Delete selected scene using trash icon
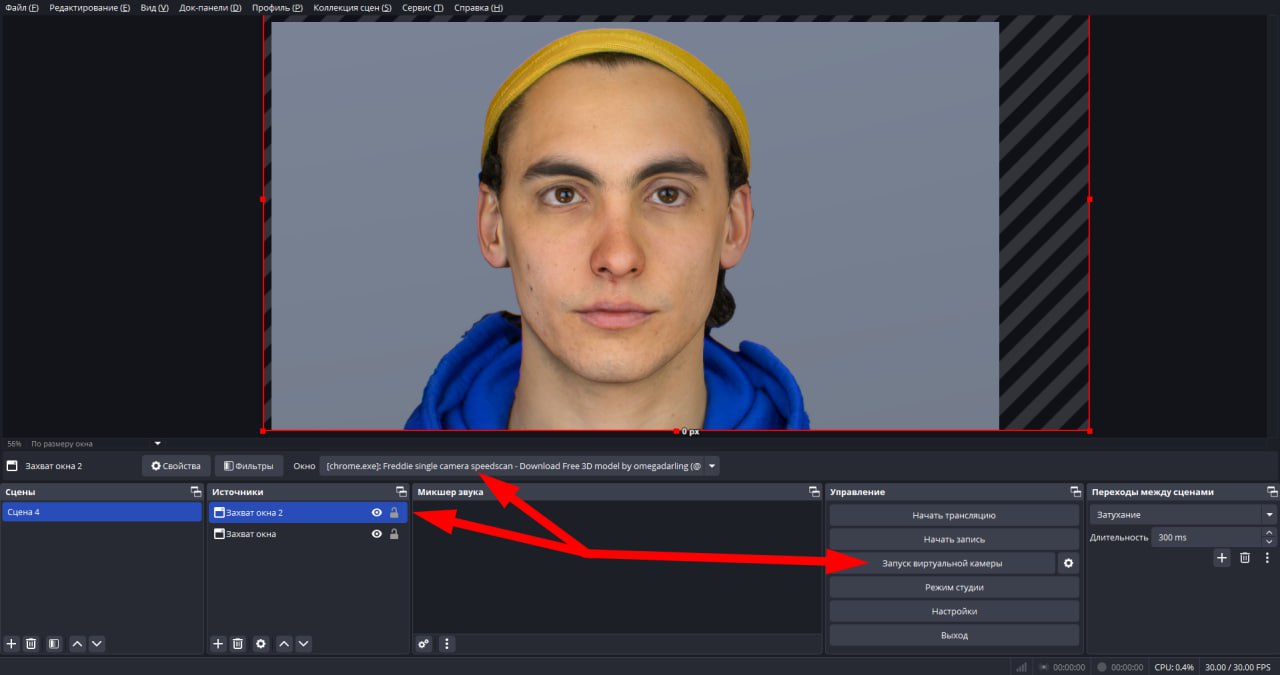1280x675 pixels. coord(31,644)
